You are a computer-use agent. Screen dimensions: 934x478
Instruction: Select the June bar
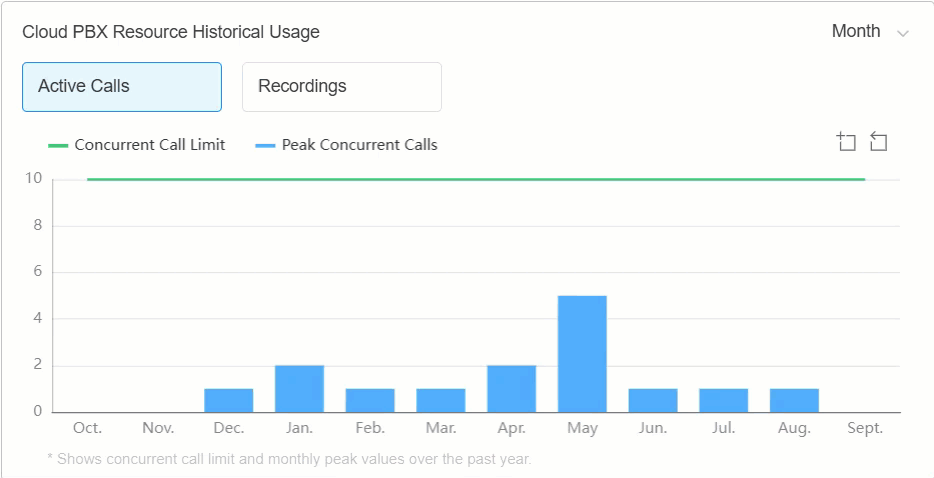pyautogui.click(x=653, y=400)
